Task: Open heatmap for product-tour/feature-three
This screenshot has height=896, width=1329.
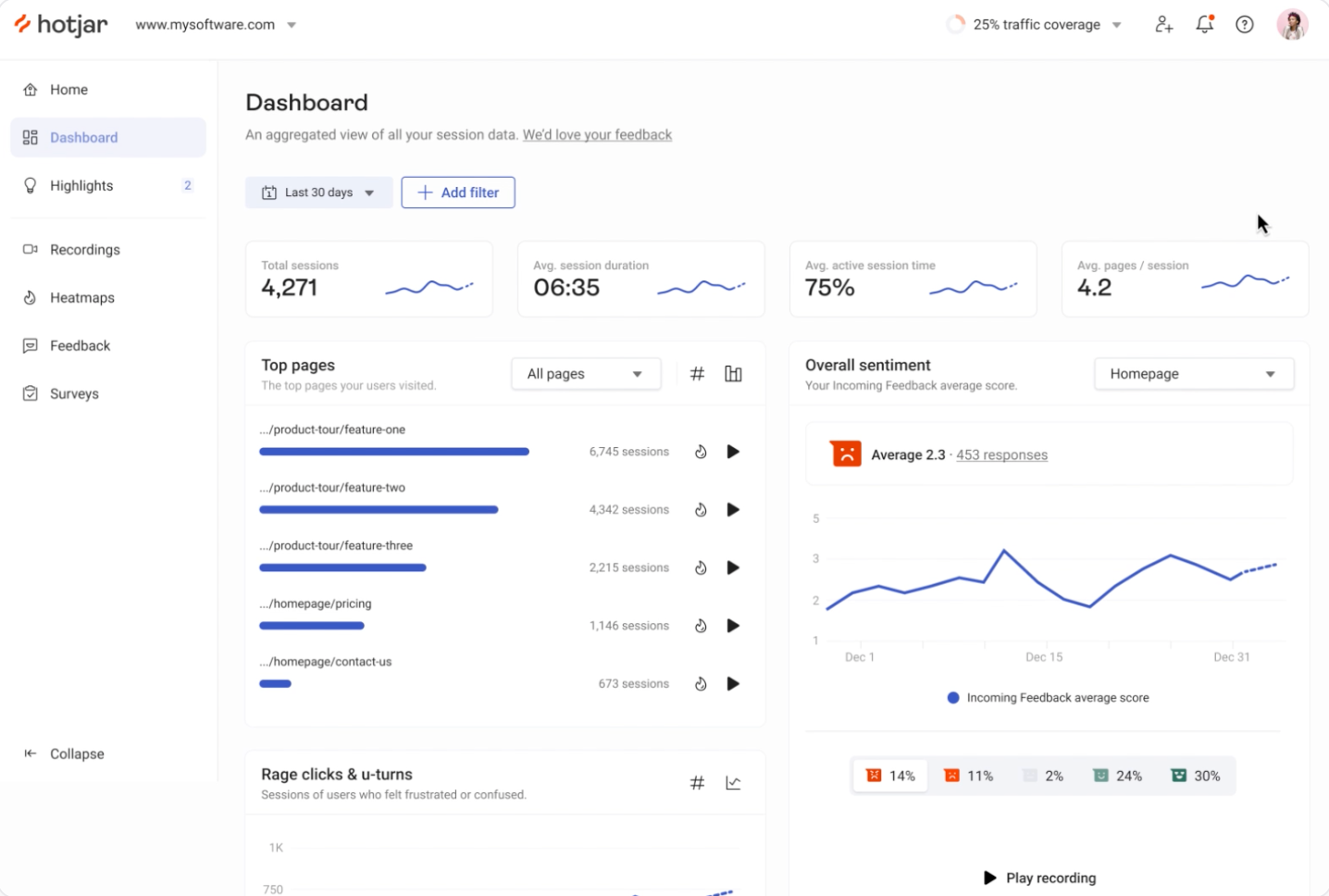Action: [x=701, y=567]
